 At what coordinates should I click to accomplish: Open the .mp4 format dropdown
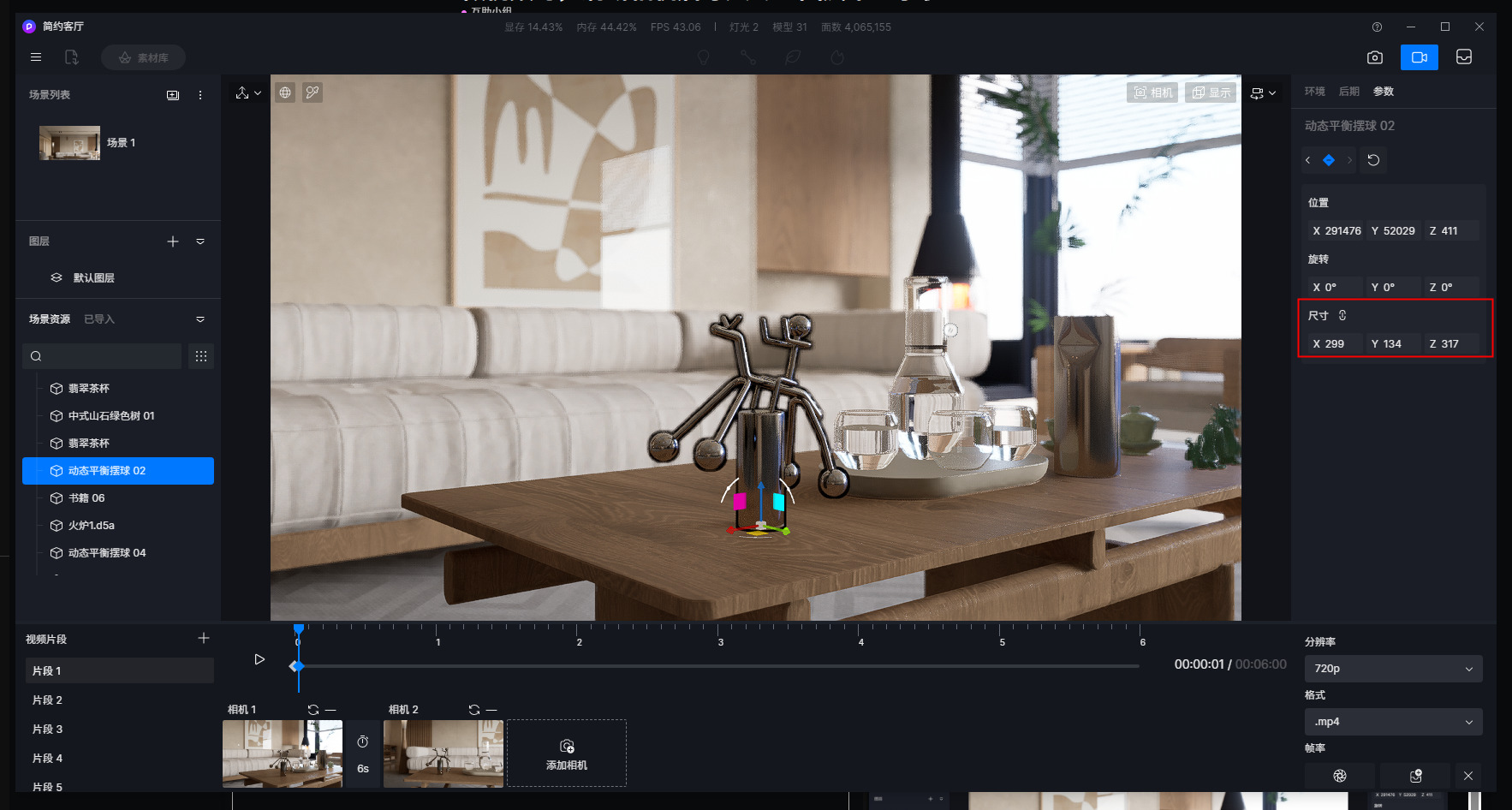point(1393,722)
